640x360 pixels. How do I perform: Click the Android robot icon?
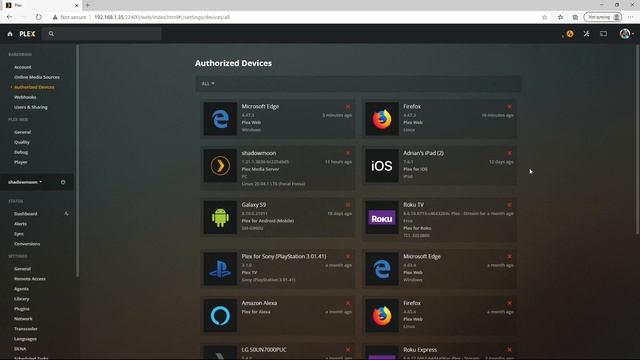(x=220, y=218)
